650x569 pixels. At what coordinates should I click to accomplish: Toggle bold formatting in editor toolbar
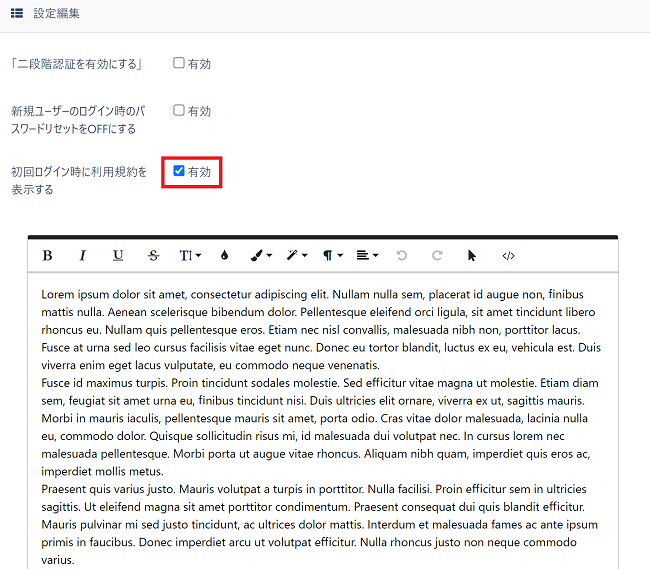coord(47,256)
